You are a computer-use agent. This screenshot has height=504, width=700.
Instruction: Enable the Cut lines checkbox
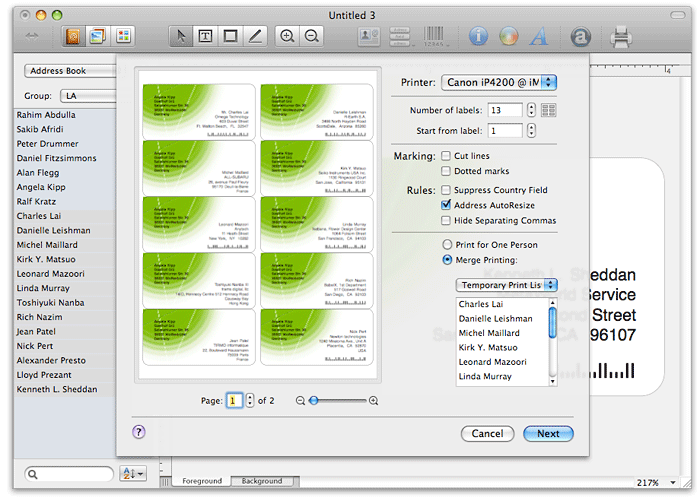(x=446, y=156)
